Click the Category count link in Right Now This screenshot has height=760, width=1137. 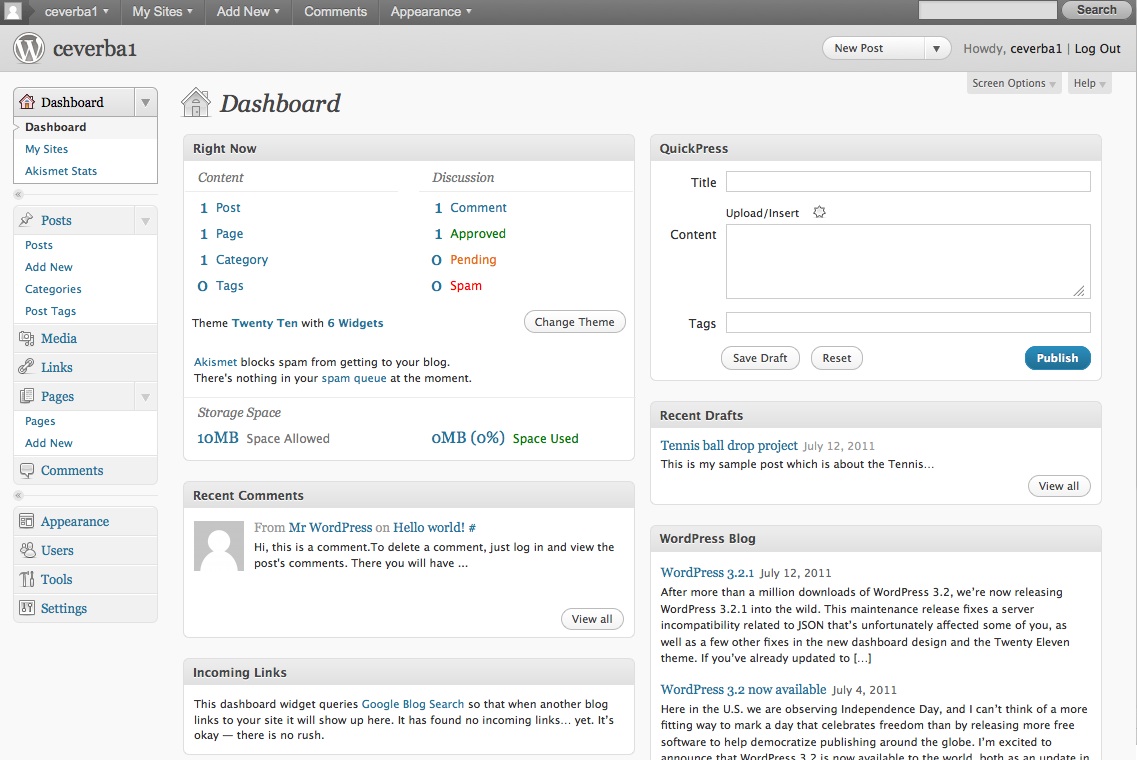204,260
